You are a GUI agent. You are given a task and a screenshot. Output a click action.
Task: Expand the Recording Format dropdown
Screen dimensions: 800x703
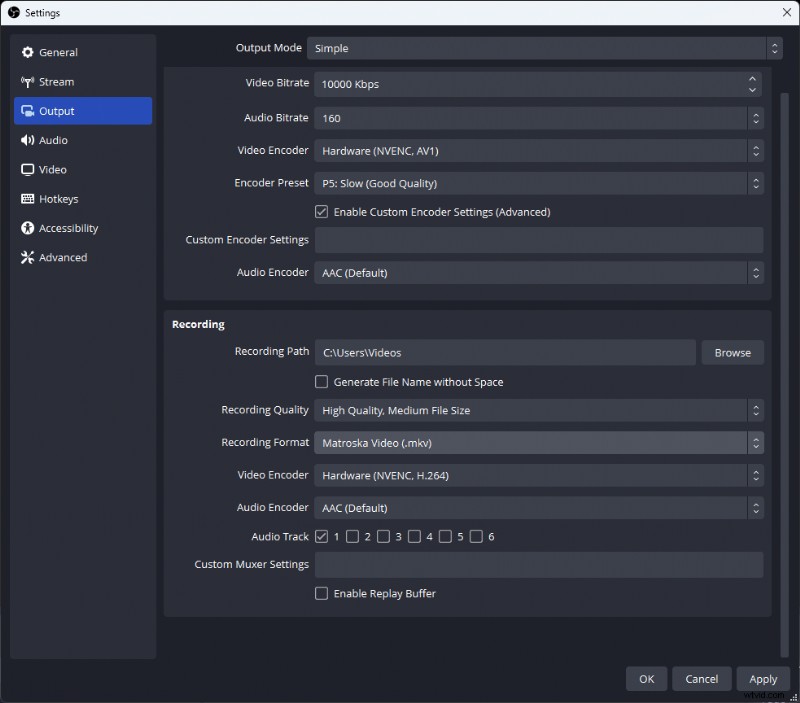(x=539, y=442)
